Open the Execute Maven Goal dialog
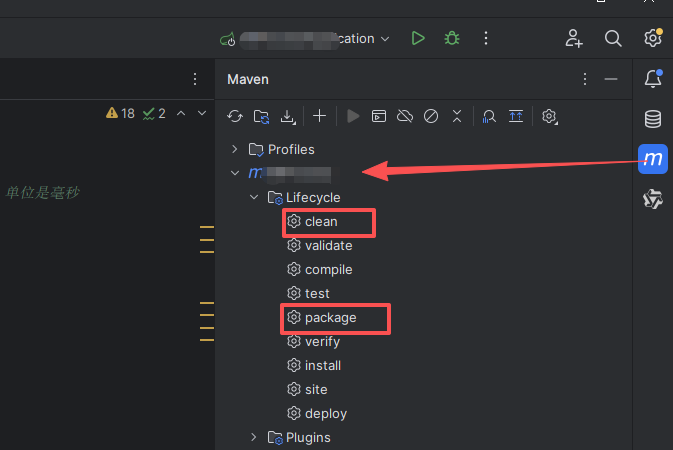This screenshot has width=673, height=450. [x=379, y=116]
